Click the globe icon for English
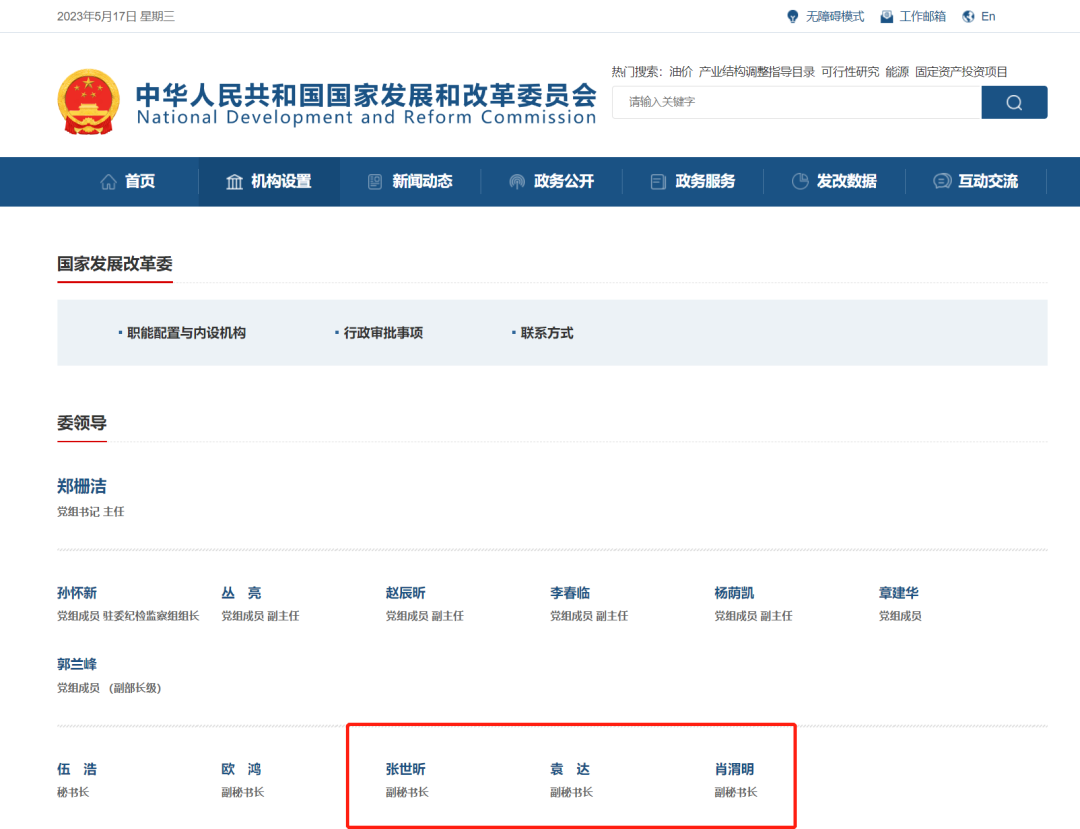Image resolution: width=1080 pixels, height=829 pixels. tap(968, 17)
